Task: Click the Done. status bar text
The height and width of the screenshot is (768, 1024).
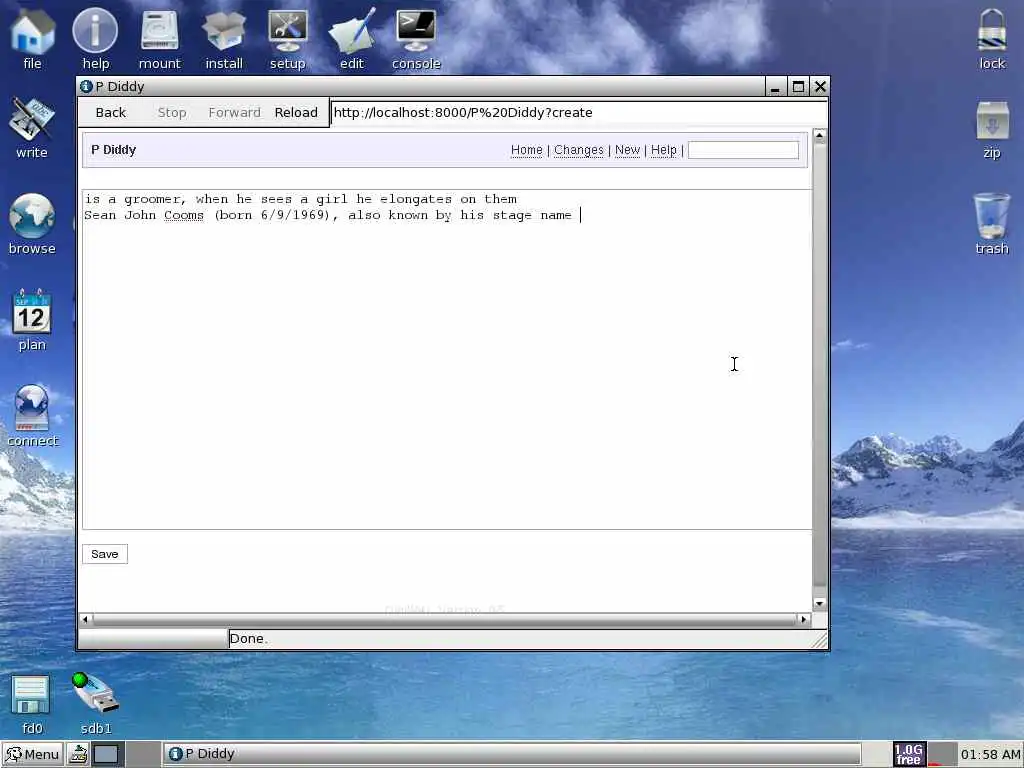Action: tap(249, 639)
